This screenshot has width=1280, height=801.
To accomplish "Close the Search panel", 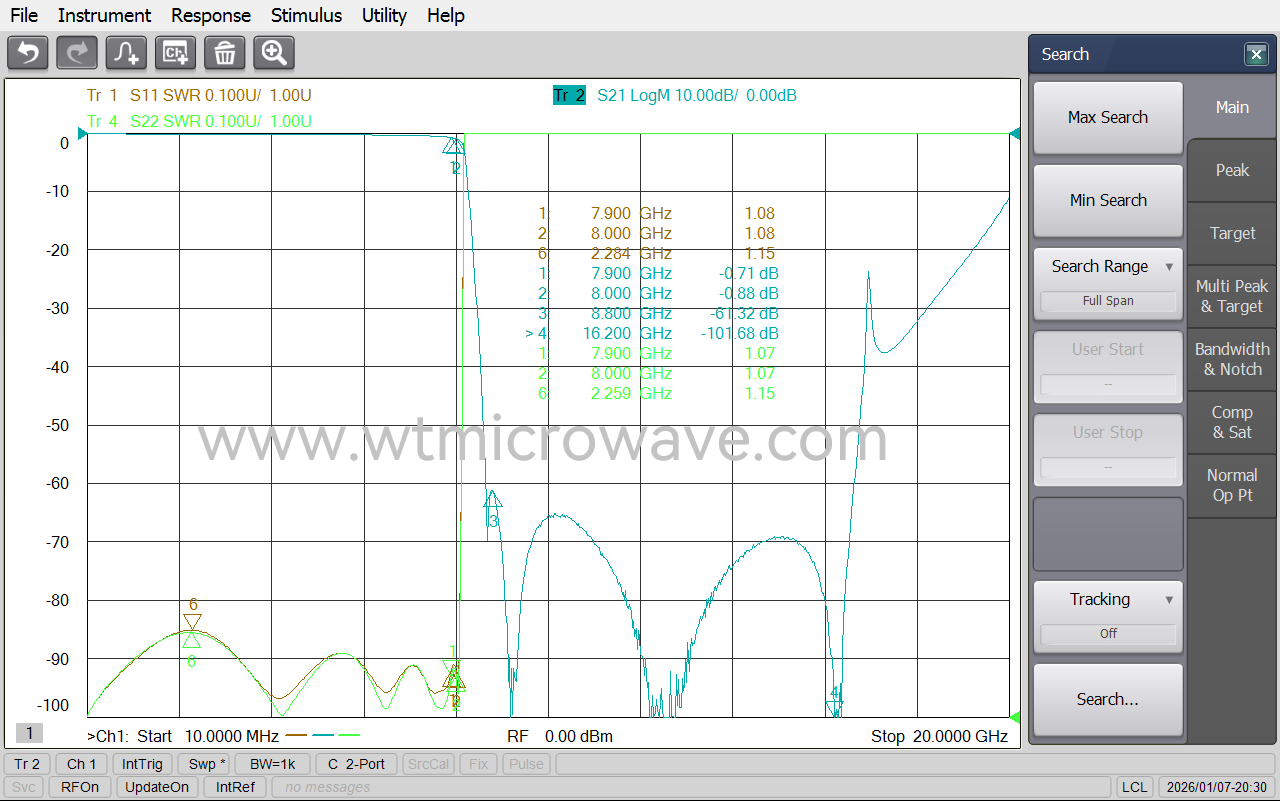I will pyautogui.click(x=1256, y=55).
